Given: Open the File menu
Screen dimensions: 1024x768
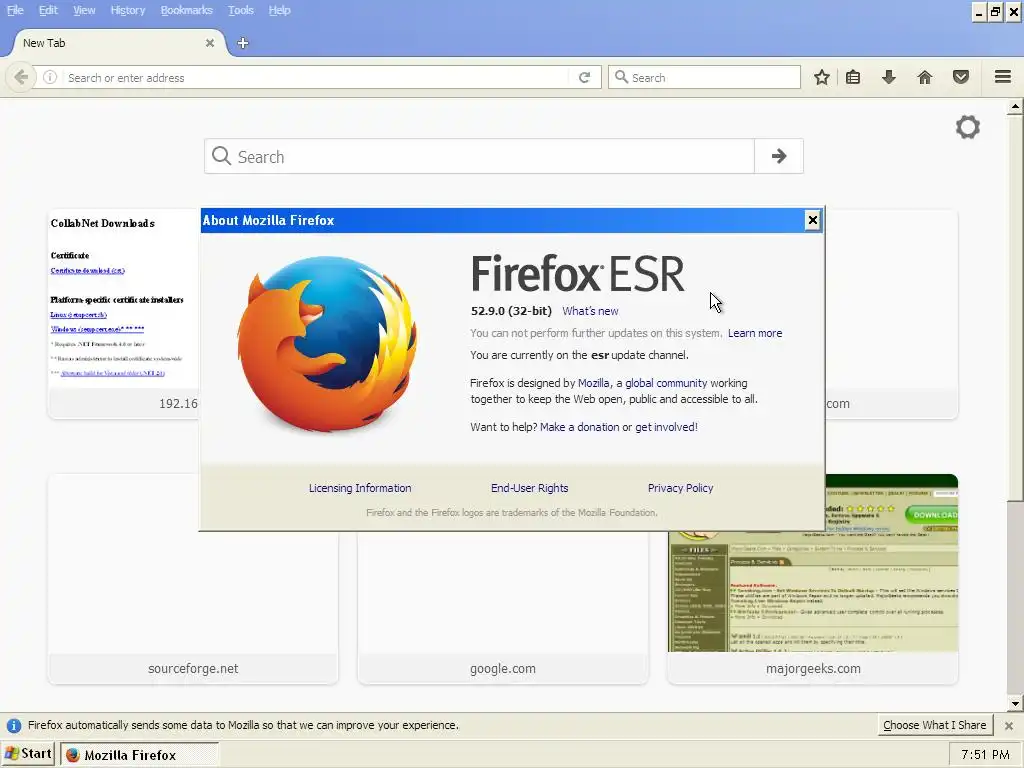Looking at the screenshot, I should coord(15,10).
